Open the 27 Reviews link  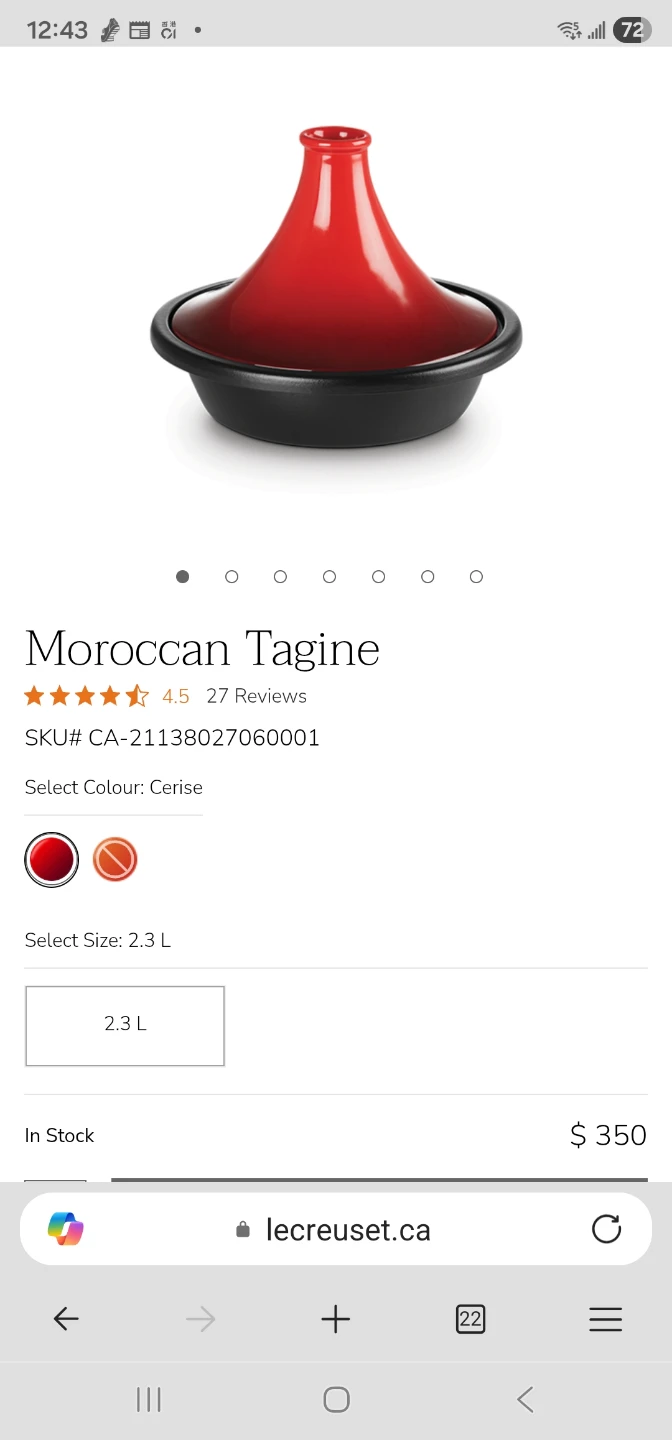(256, 696)
